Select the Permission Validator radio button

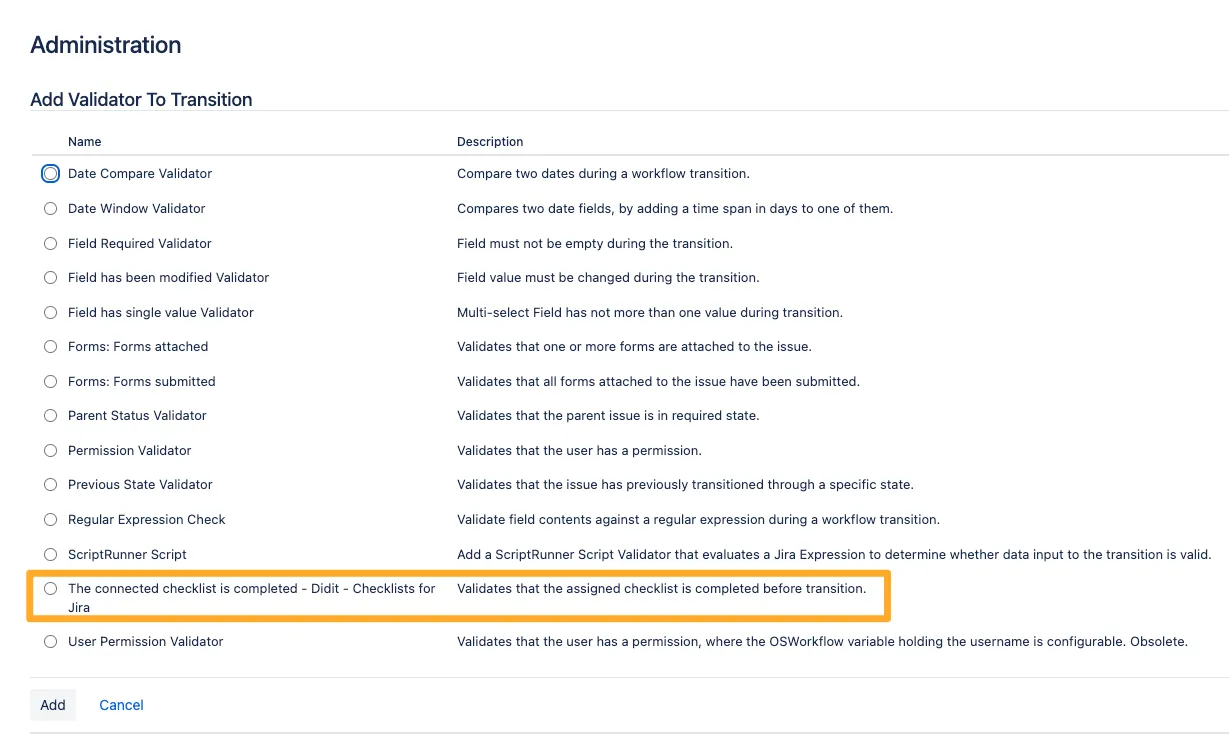[50, 451]
